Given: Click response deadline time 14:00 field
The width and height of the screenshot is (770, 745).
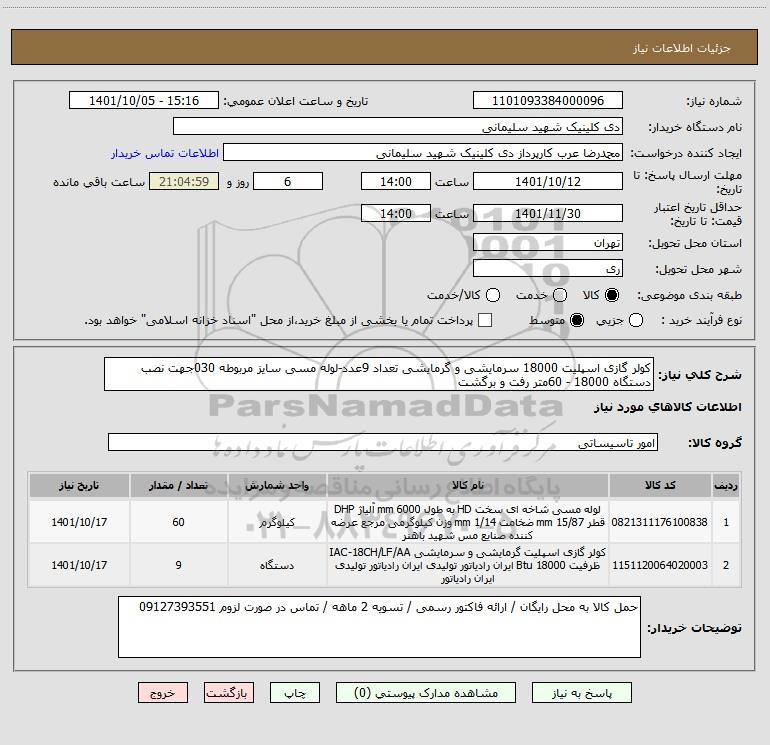Looking at the screenshot, I should pos(396,181).
